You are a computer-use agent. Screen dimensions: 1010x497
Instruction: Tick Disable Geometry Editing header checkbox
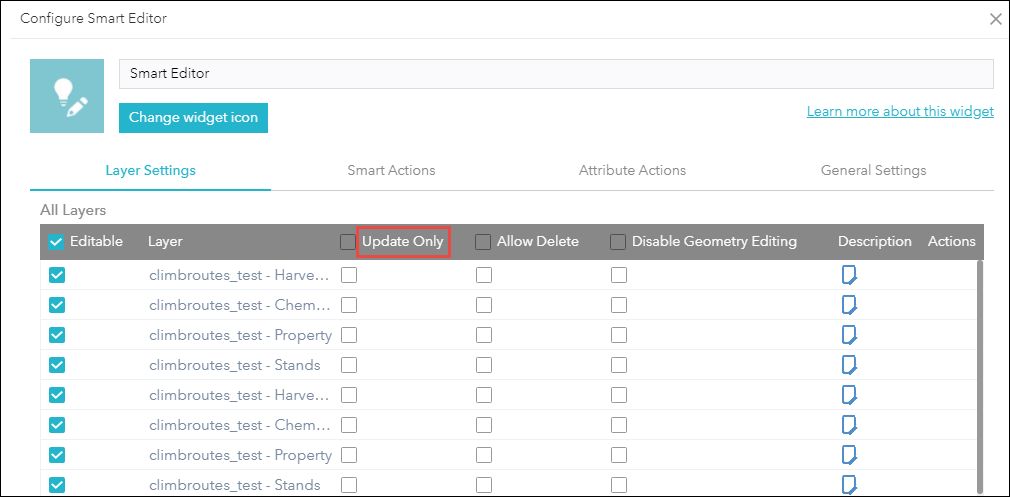618,242
